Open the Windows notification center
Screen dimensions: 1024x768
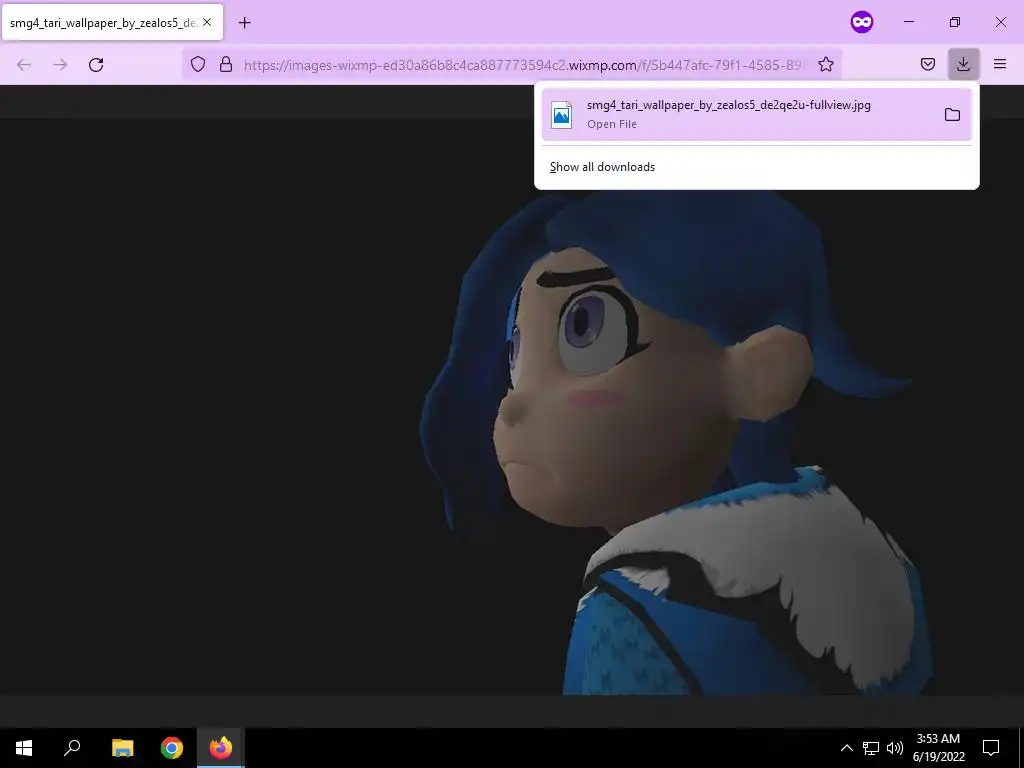[x=991, y=748]
